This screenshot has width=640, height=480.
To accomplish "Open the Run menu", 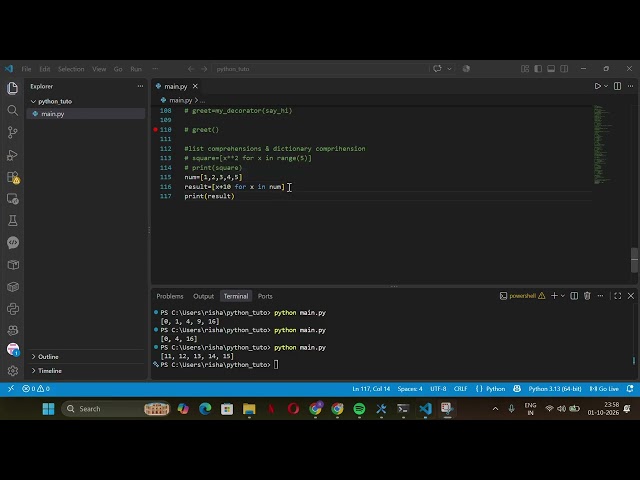I will (x=136, y=69).
